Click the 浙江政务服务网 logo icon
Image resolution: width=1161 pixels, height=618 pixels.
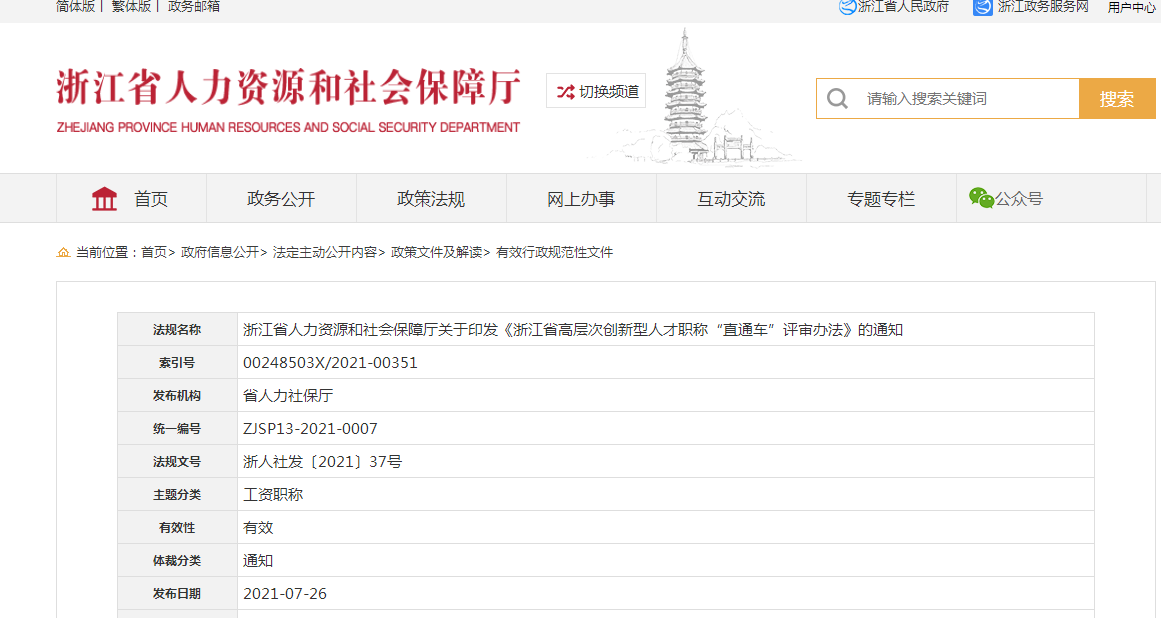[x=983, y=7]
